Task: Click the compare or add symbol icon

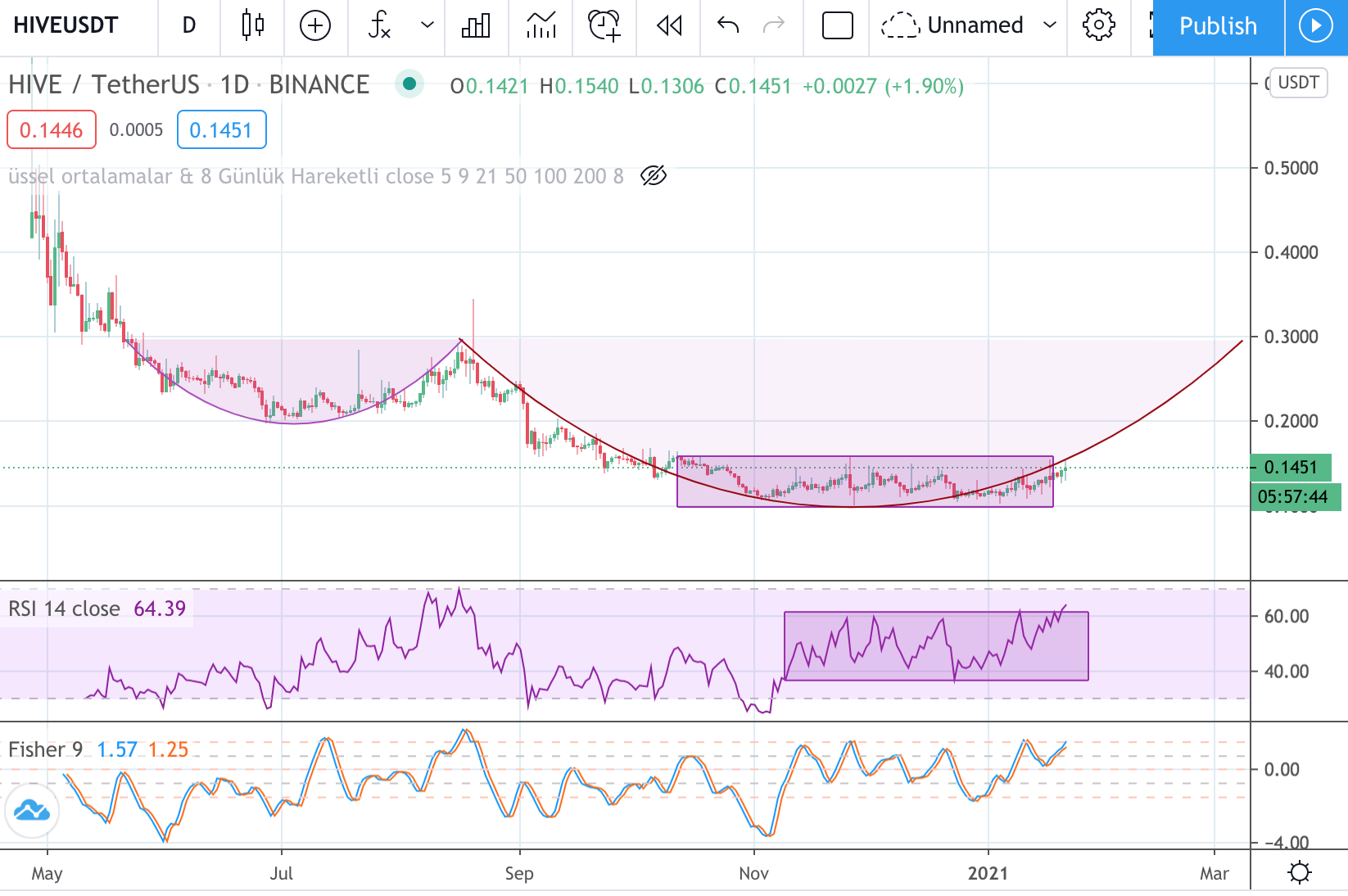Action: pyautogui.click(x=315, y=25)
